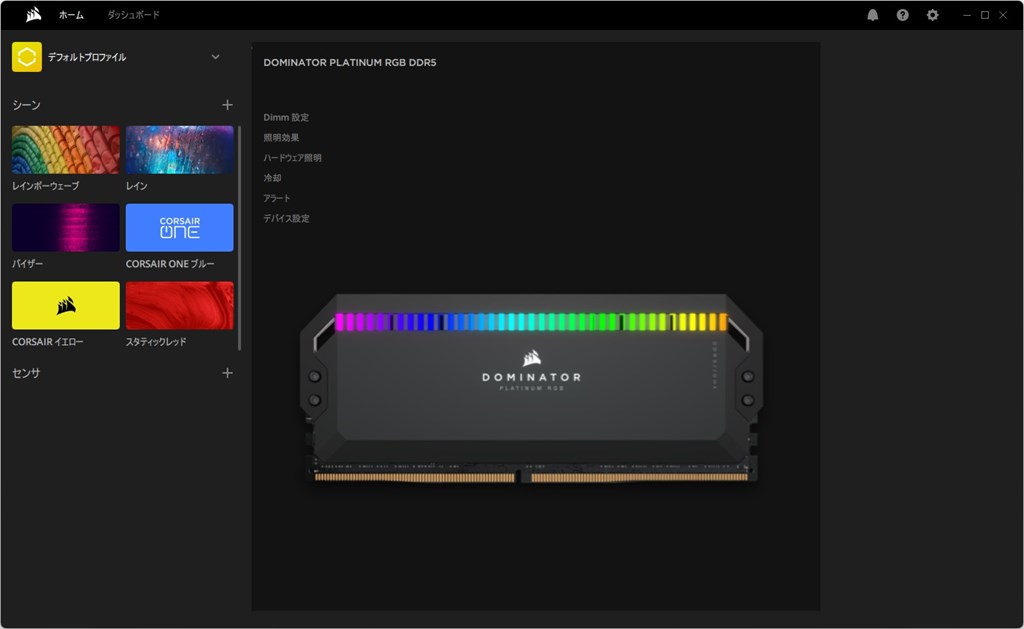Switch to the ホーム tab
This screenshot has height=629, width=1024.
click(71, 14)
